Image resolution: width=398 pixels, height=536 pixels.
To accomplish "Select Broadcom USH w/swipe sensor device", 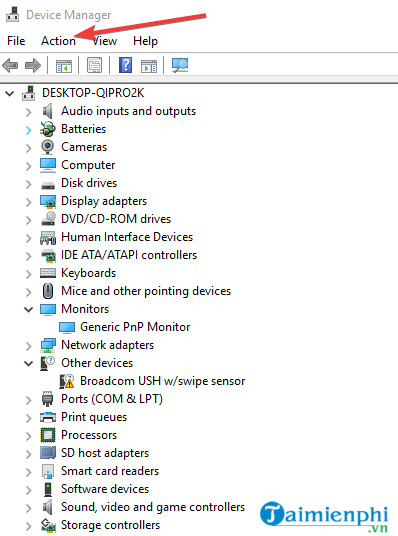I will [x=162, y=381].
